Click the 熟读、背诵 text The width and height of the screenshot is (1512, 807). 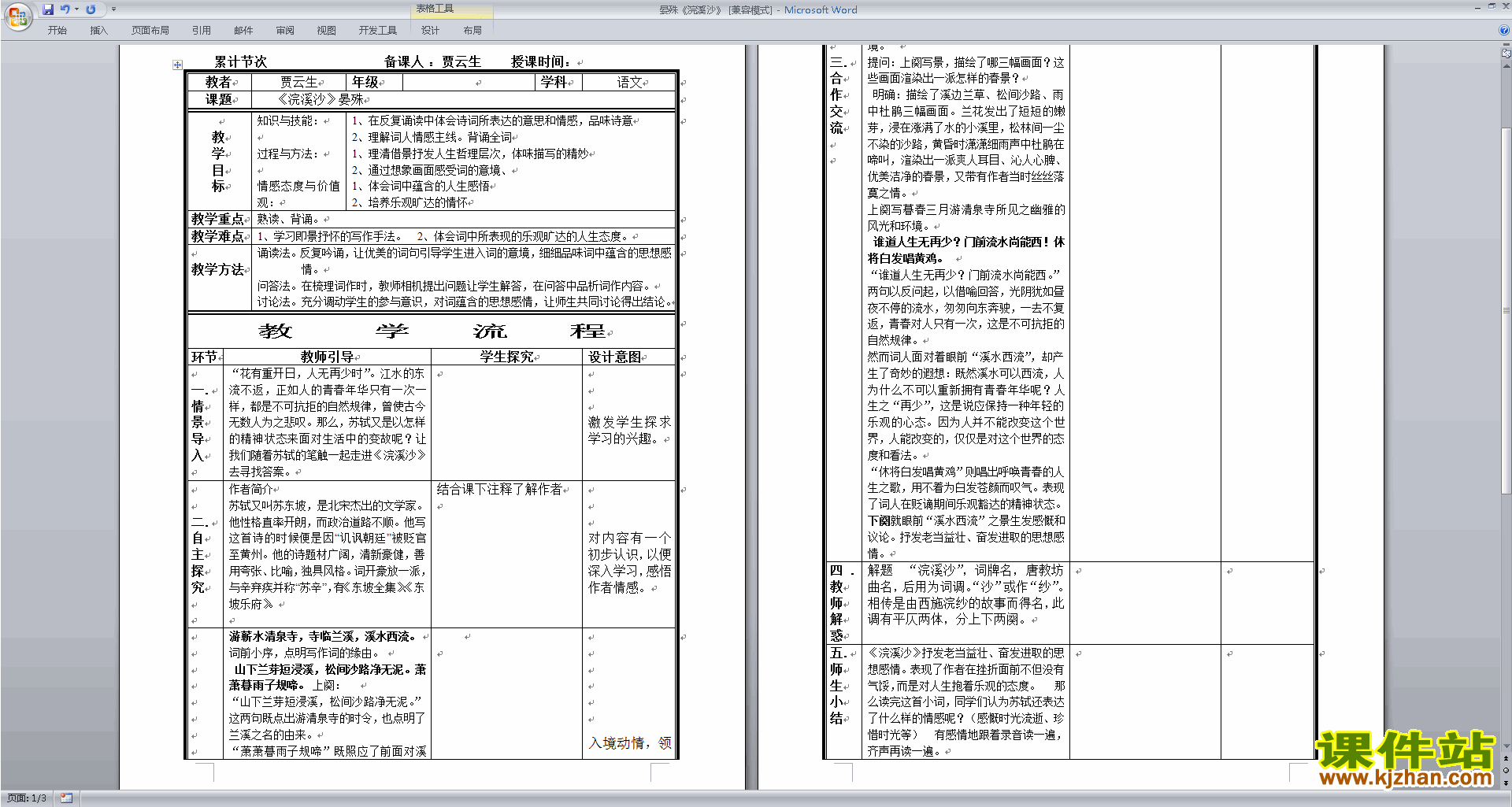coord(289,219)
